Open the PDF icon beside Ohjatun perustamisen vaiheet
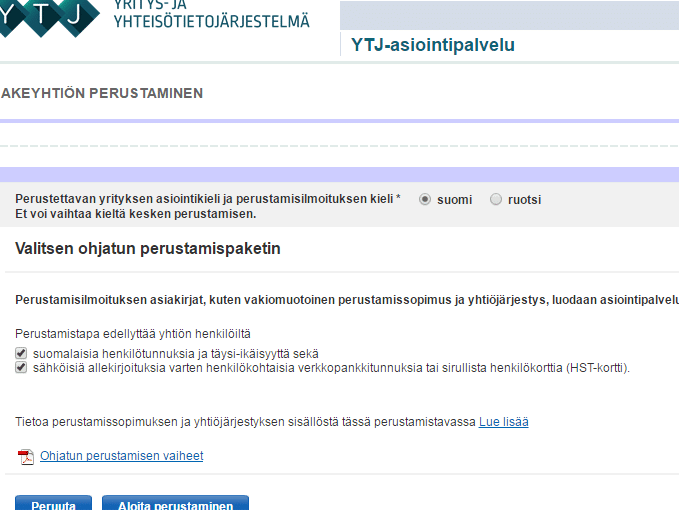 pyautogui.click(x=26, y=457)
